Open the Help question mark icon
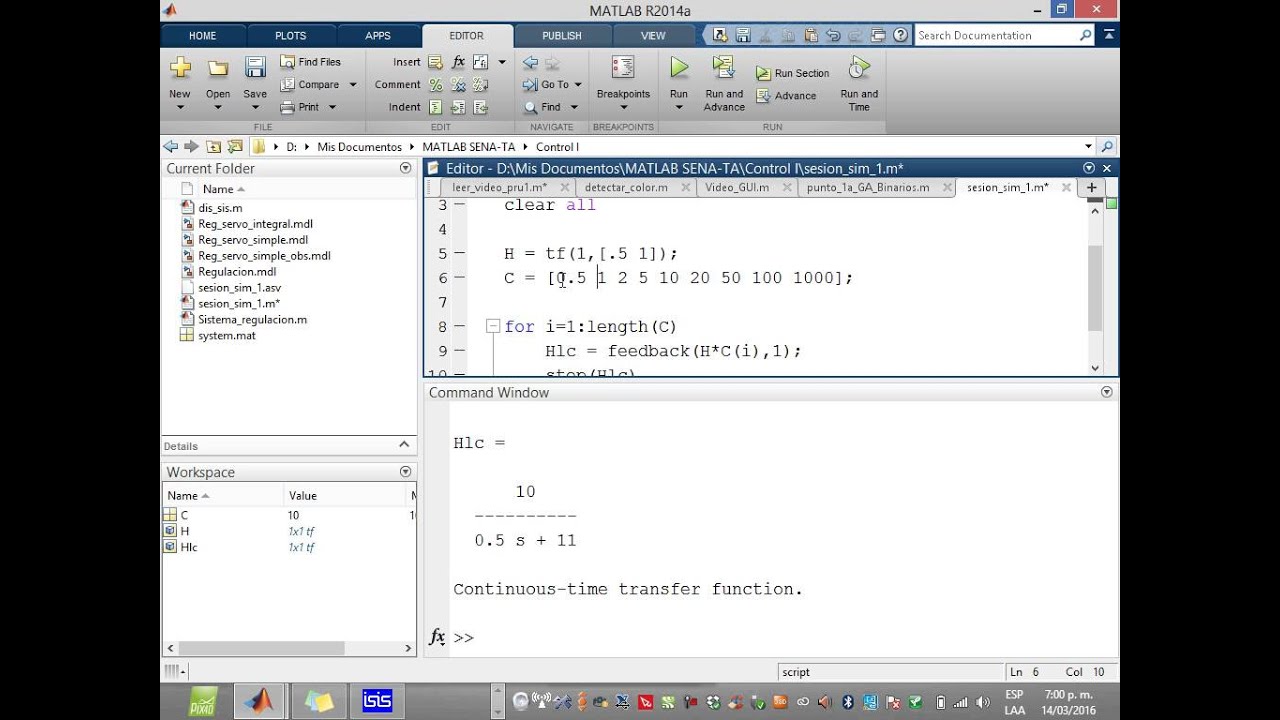The height and width of the screenshot is (720, 1280). (901, 35)
